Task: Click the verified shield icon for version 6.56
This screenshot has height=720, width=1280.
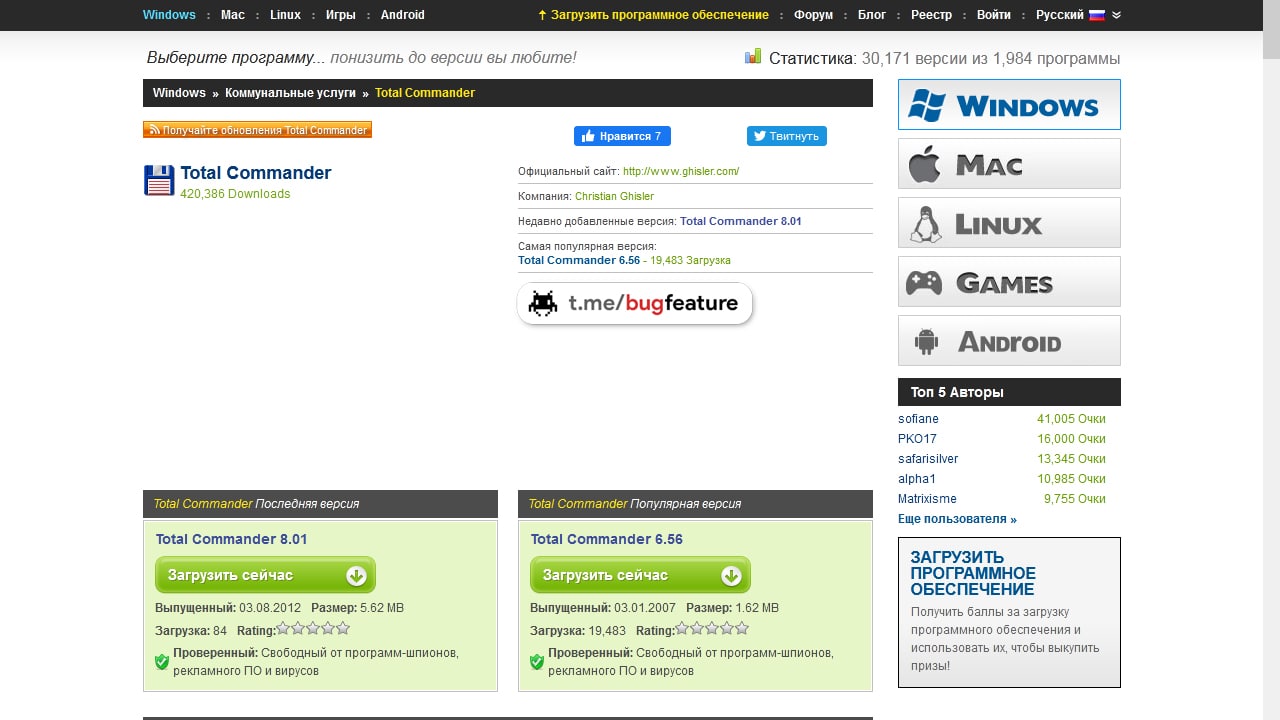Action: point(537,661)
